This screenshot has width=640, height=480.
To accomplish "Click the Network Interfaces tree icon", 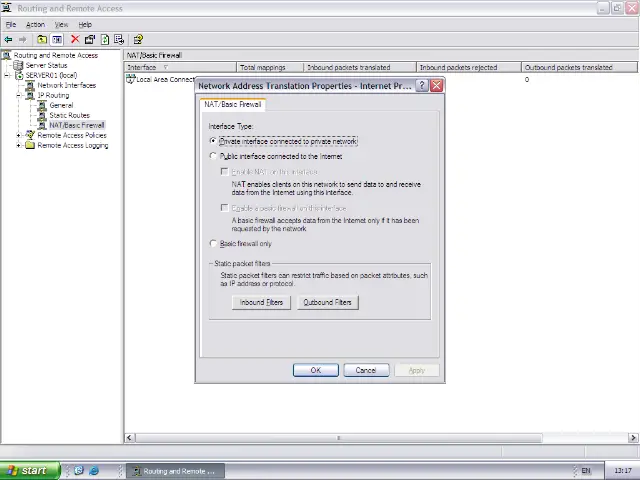I will tap(30, 85).
